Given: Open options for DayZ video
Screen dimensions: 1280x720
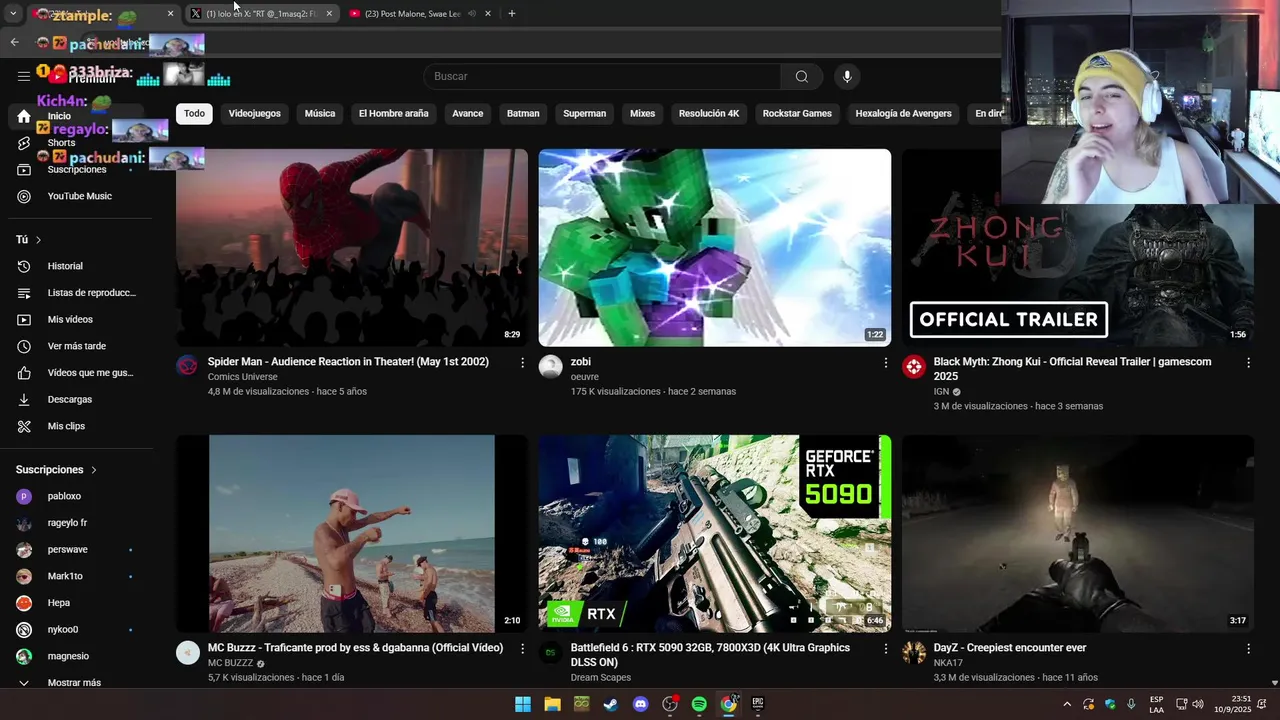Looking at the screenshot, I should [x=1248, y=649].
